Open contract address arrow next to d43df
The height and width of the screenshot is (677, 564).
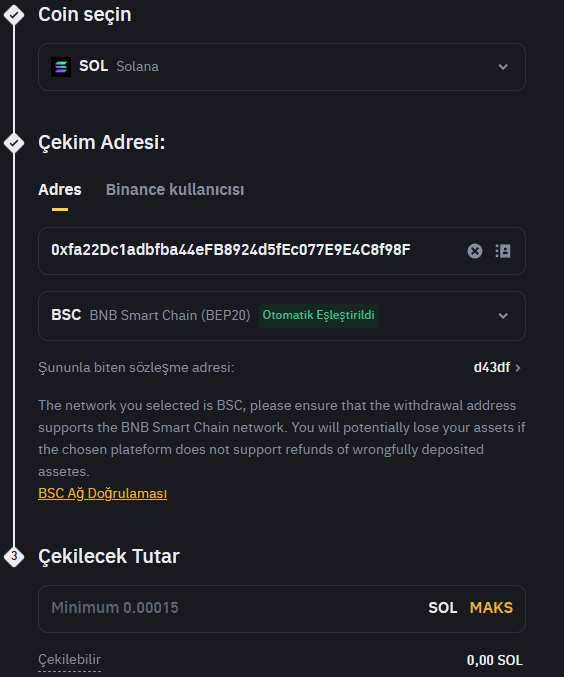(x=518, y=368)
